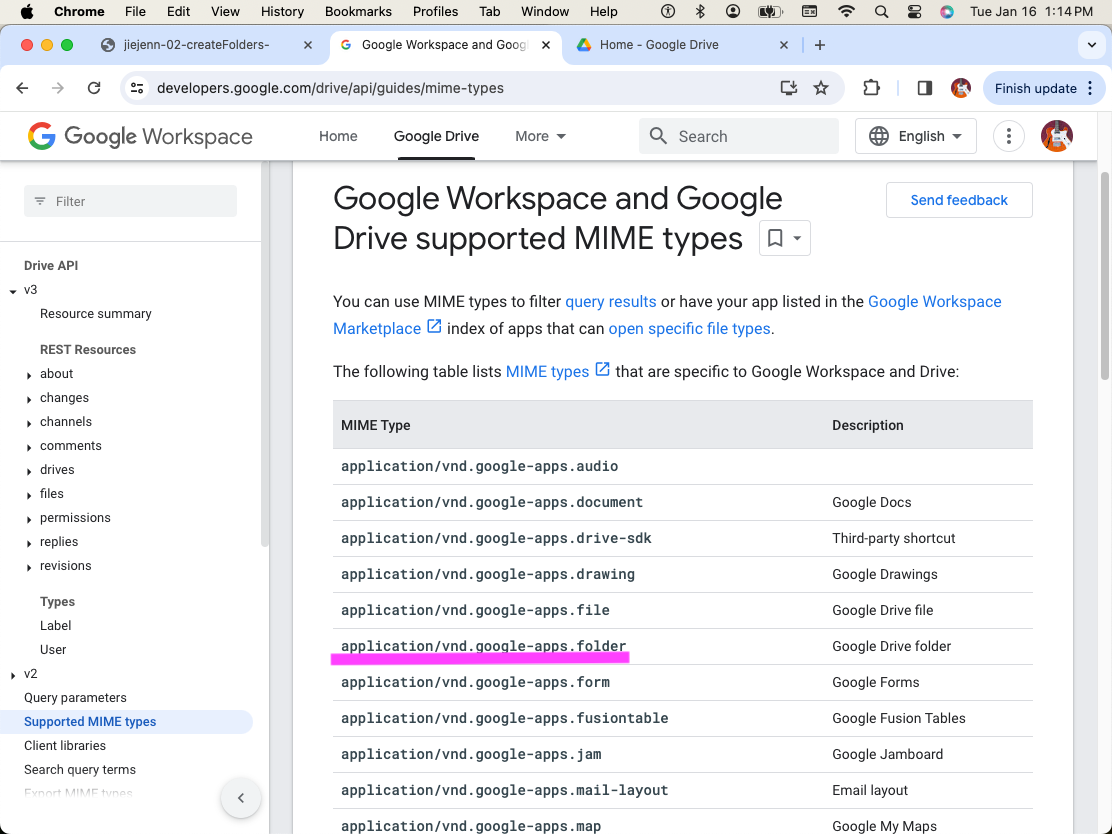
Task: Open the open specific file types link
Action: click(689, 328)
